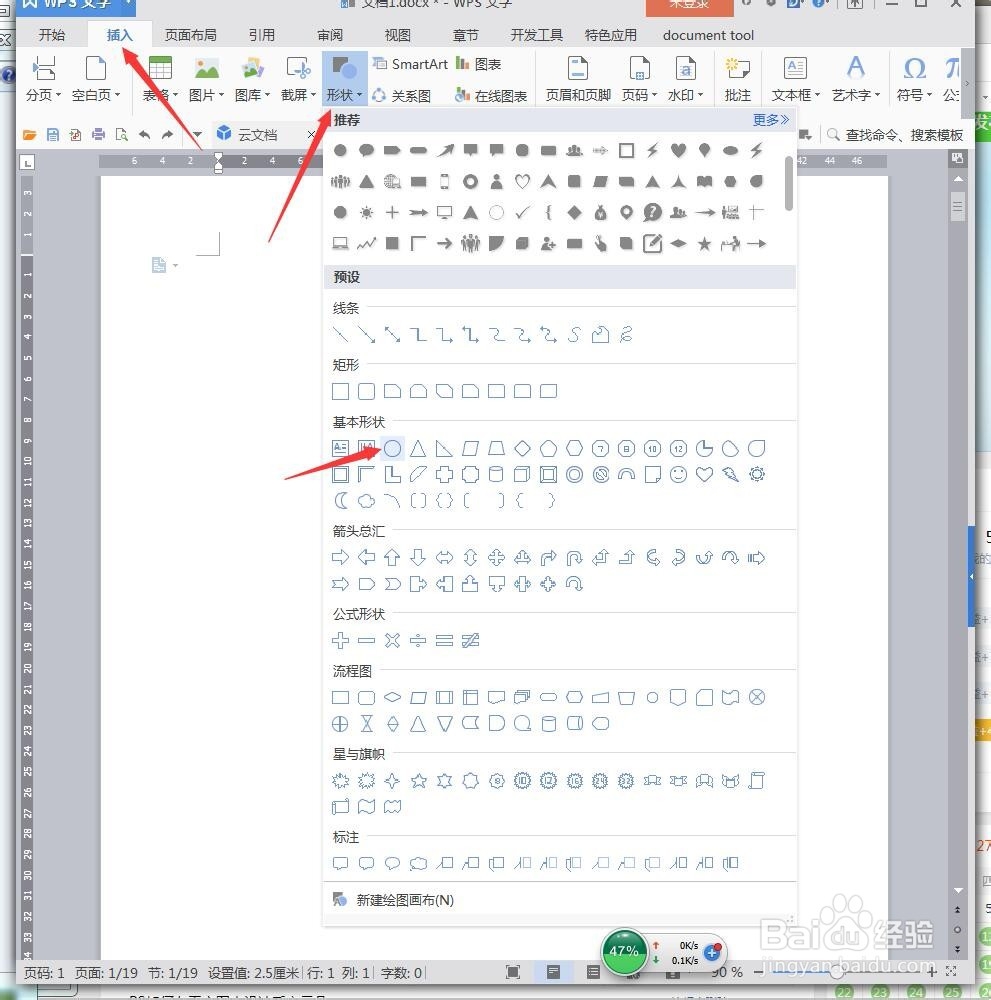Insert a 图表 chart
The height and width of the screenshot is (1000, 991).
[x=478, y=64]
